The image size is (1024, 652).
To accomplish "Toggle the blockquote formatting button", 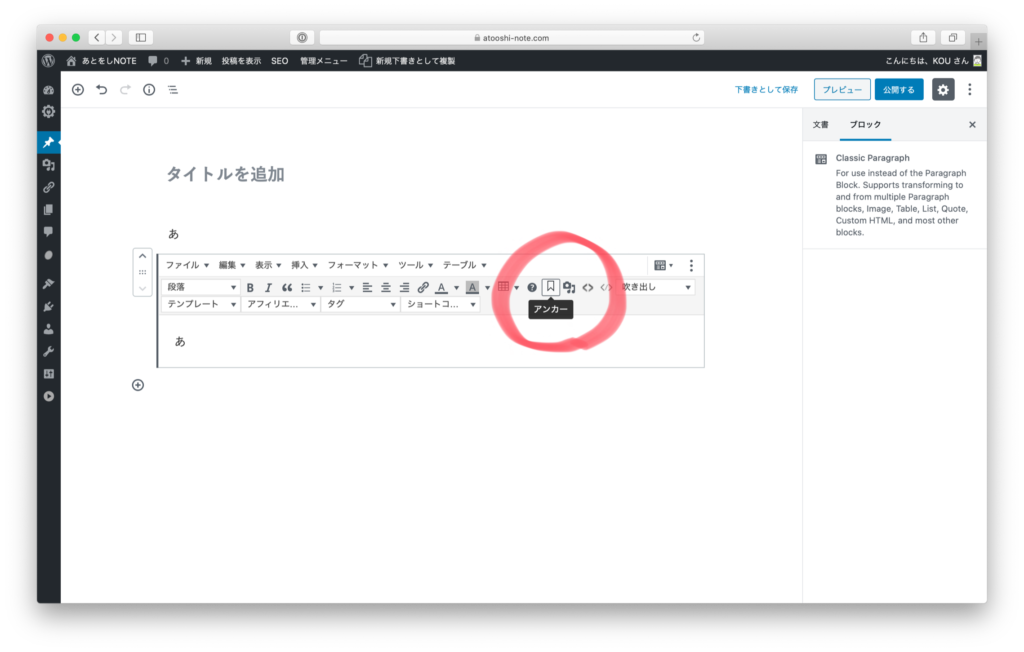I will [287, 288].
